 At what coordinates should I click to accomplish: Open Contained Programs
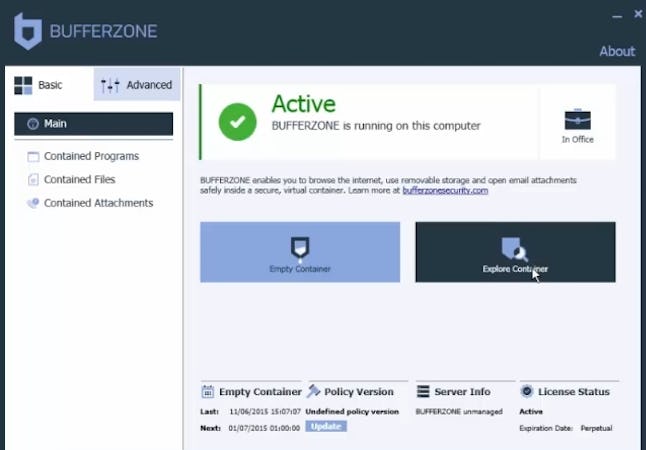point(91,156)
